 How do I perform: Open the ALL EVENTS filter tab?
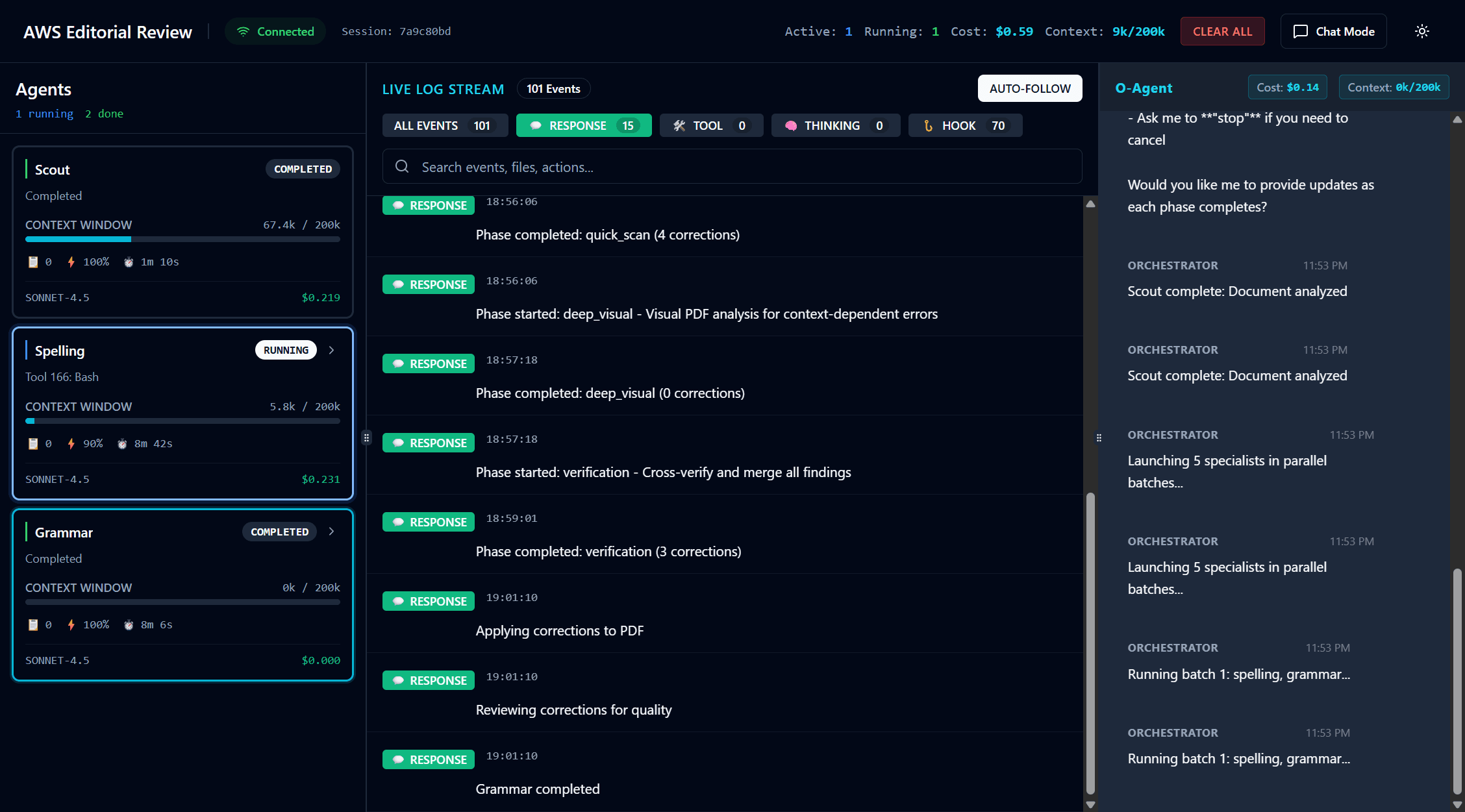tap(445, 125)
